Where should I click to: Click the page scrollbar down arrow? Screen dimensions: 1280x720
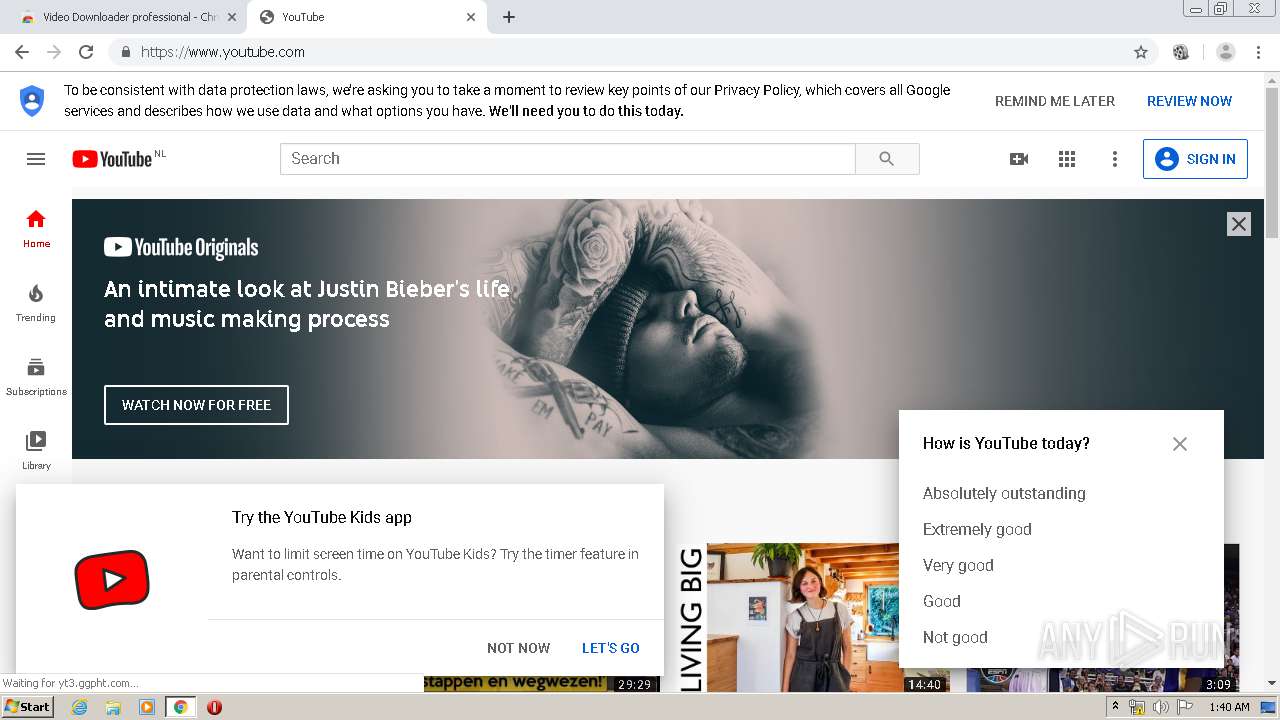1271,683
